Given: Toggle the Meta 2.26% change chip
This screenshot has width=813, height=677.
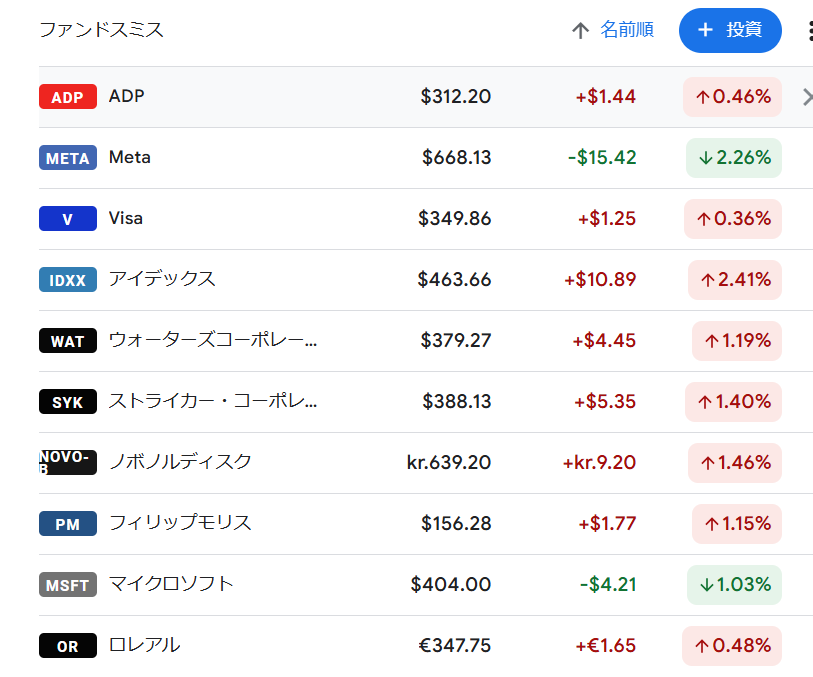Looking at the screenshot, I should pyautogui.click(x=735, y=157).
